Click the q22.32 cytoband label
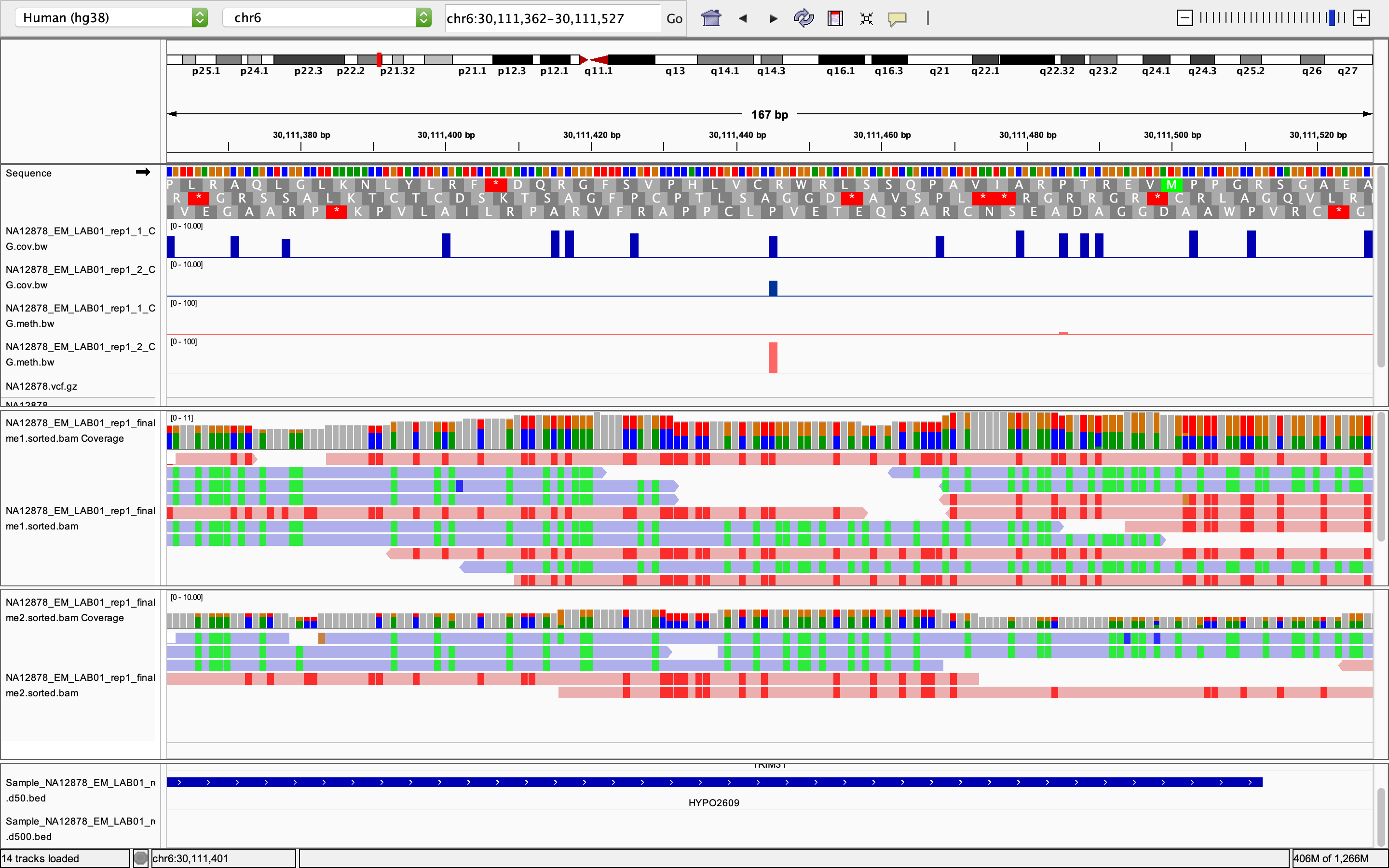 click(1057, 71)
